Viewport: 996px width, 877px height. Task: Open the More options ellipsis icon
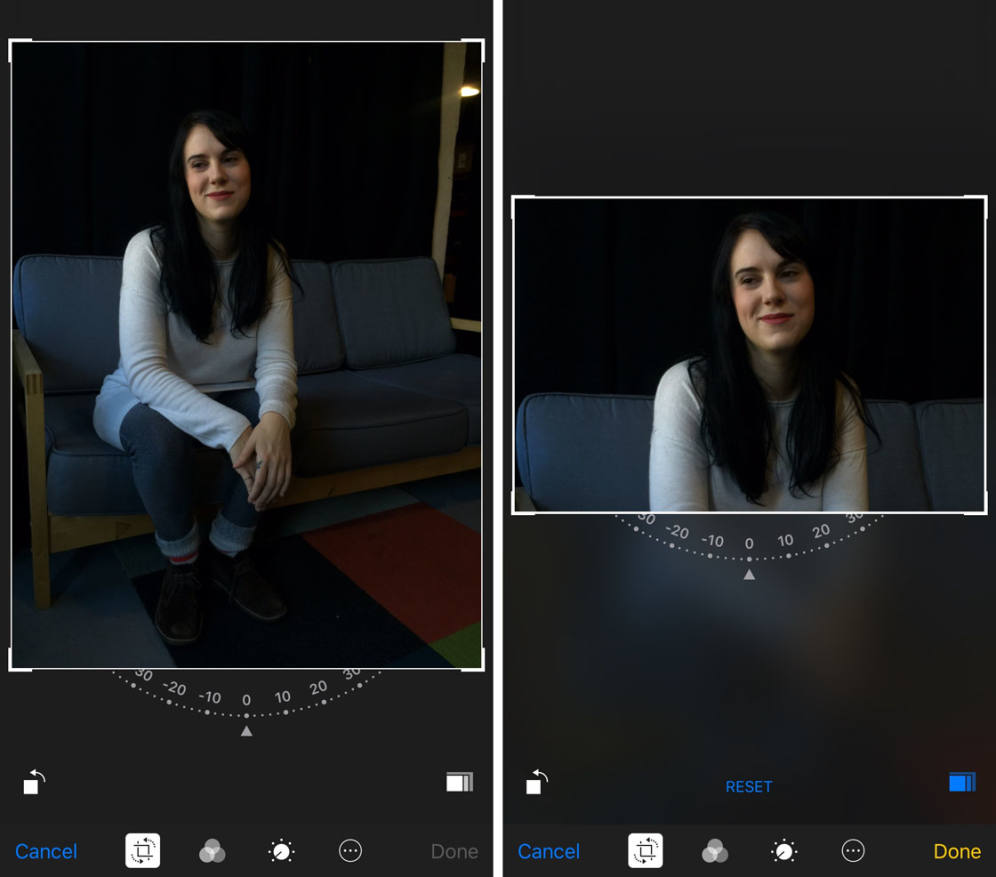tap(350, 851)
